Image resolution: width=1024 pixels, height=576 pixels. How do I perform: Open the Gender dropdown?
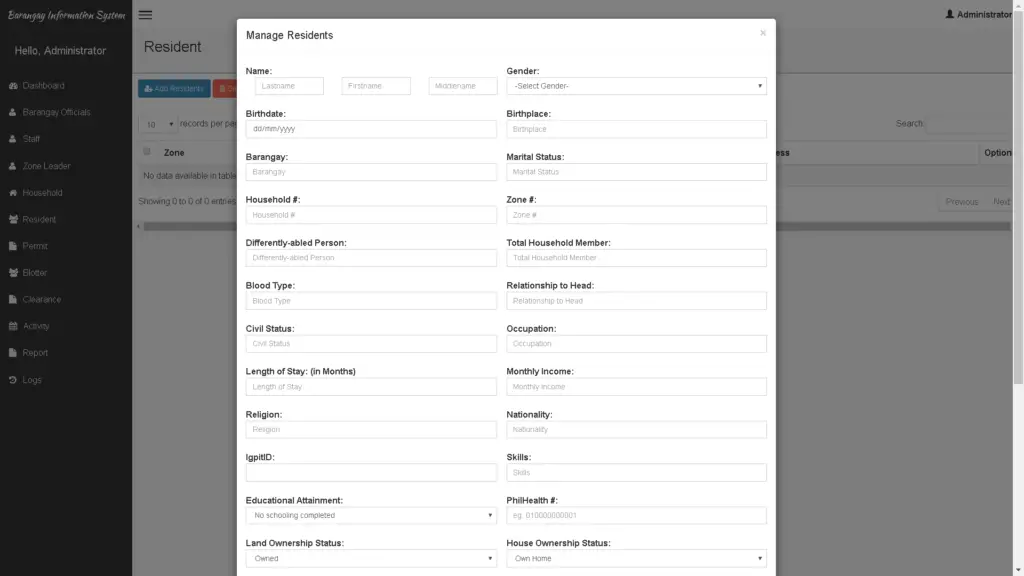click(x=637, y=85)
